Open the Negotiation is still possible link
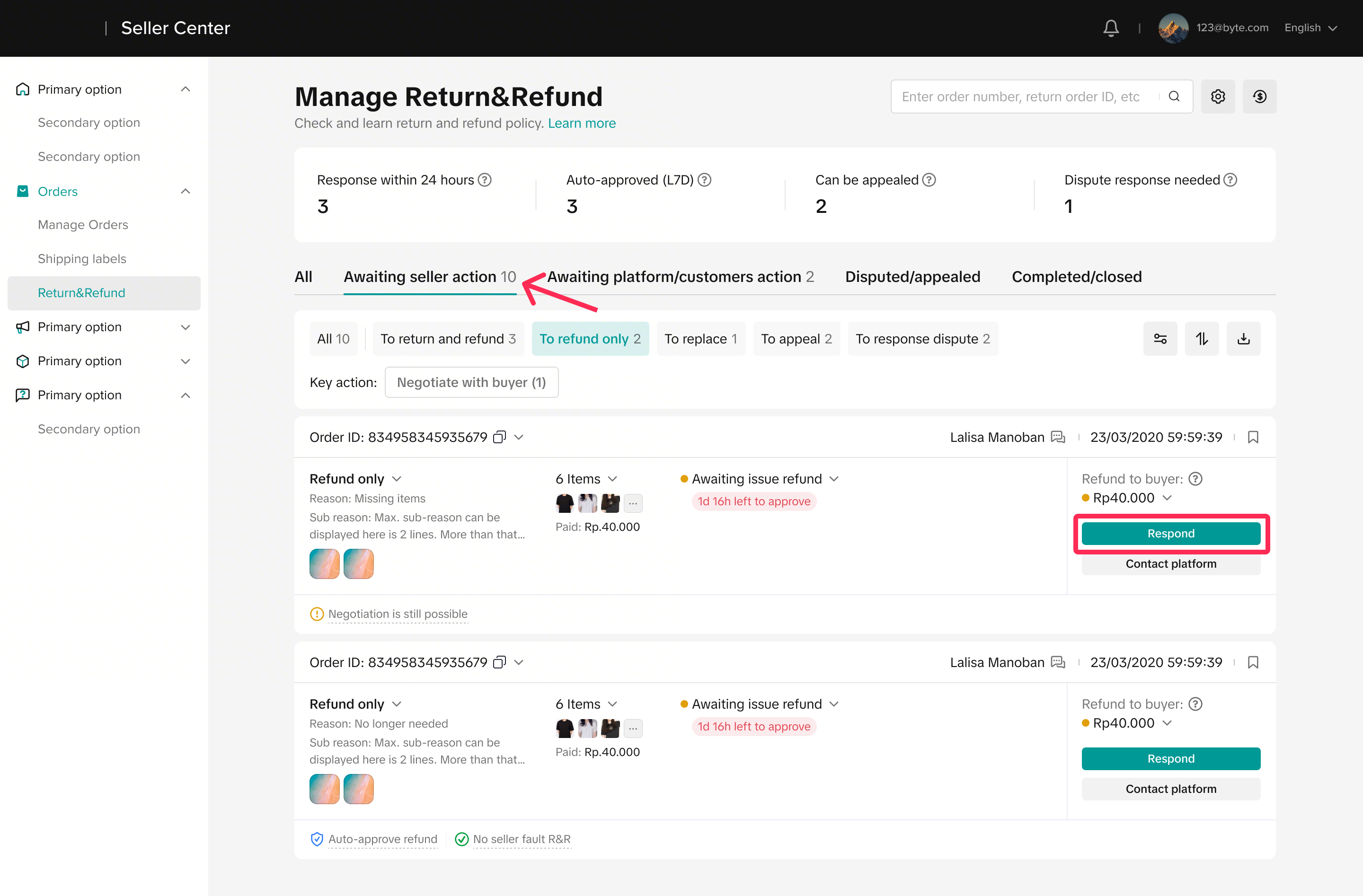 click(398, 615)
